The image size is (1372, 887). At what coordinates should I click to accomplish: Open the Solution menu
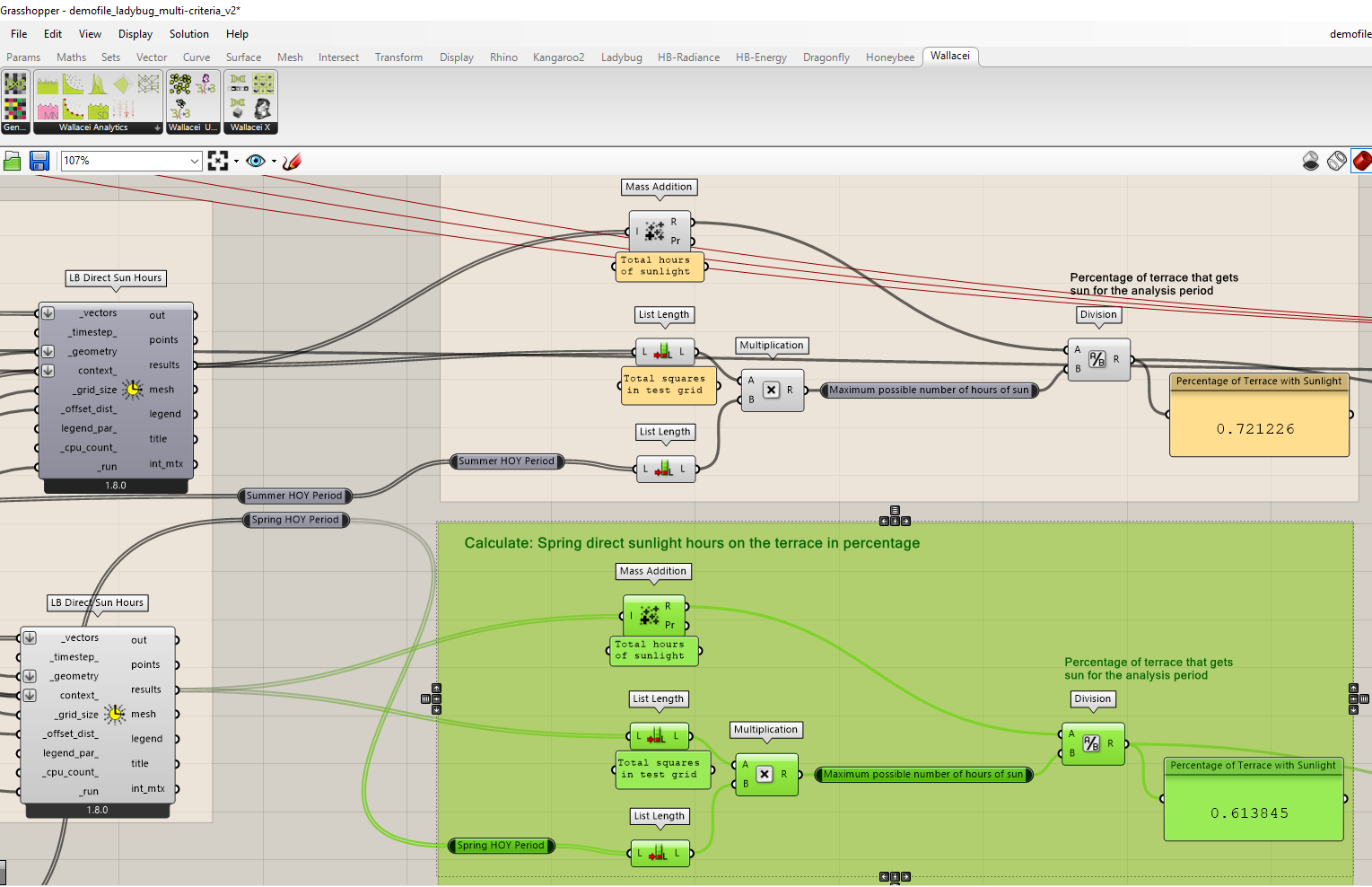point(188,33)
